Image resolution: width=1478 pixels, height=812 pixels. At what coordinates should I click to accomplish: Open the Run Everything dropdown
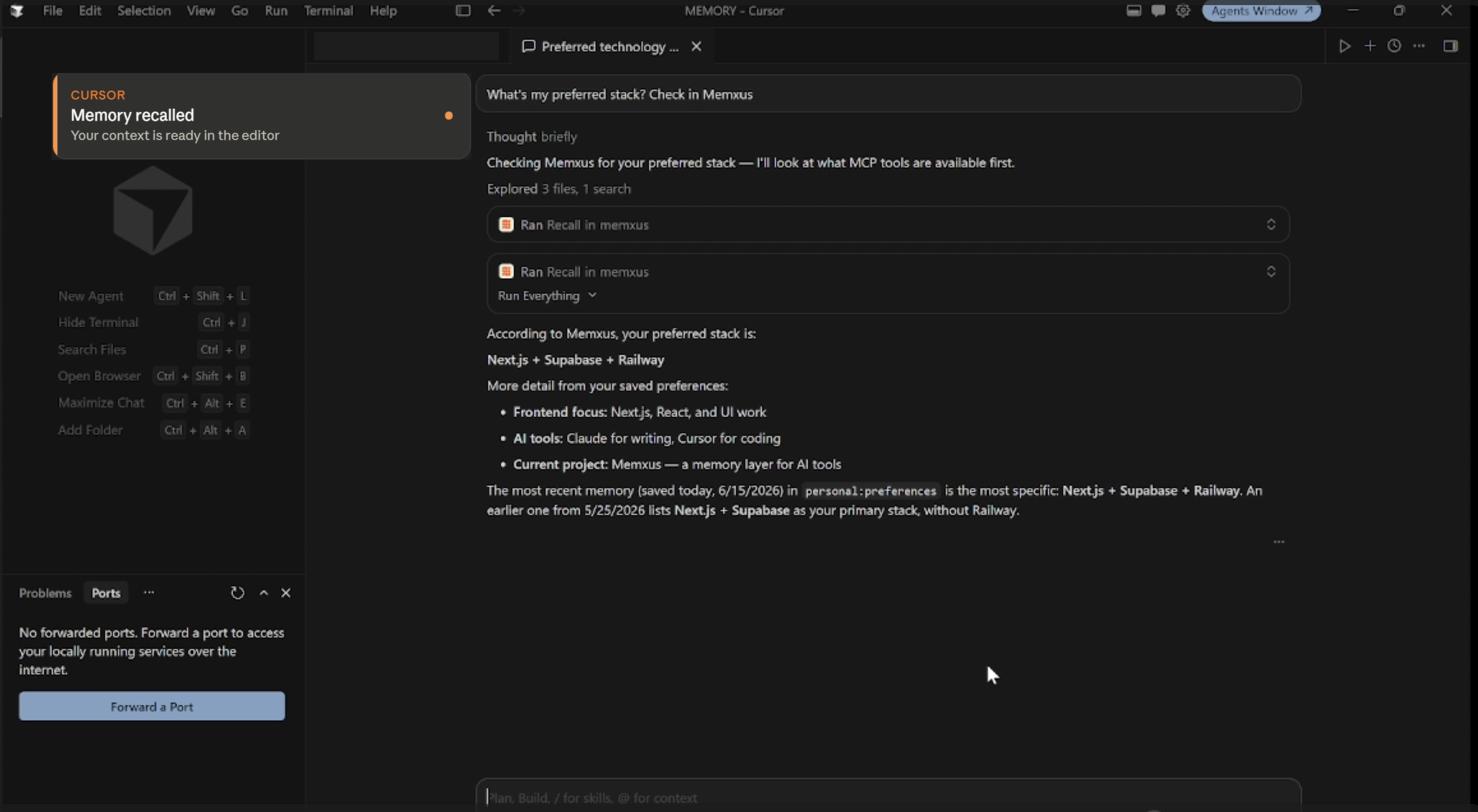547,296
